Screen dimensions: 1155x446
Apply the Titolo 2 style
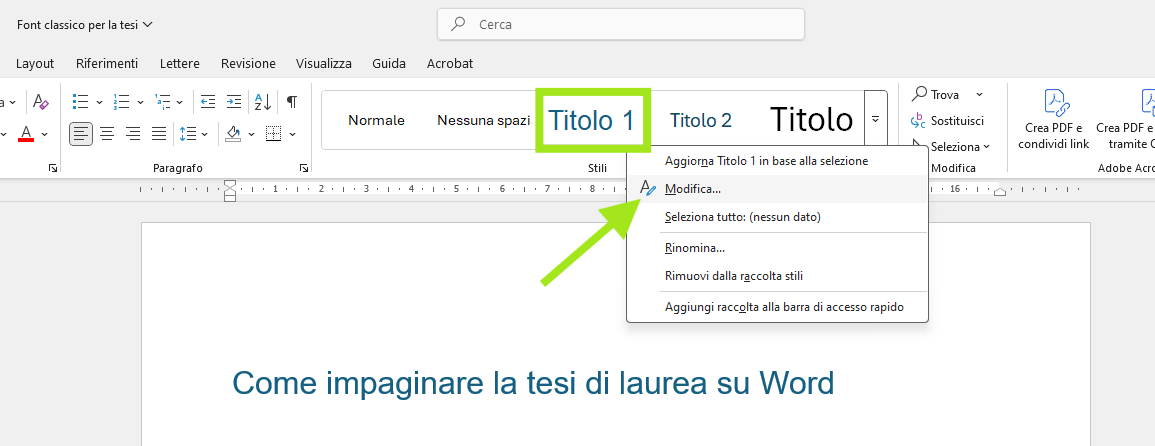[700, 120]
